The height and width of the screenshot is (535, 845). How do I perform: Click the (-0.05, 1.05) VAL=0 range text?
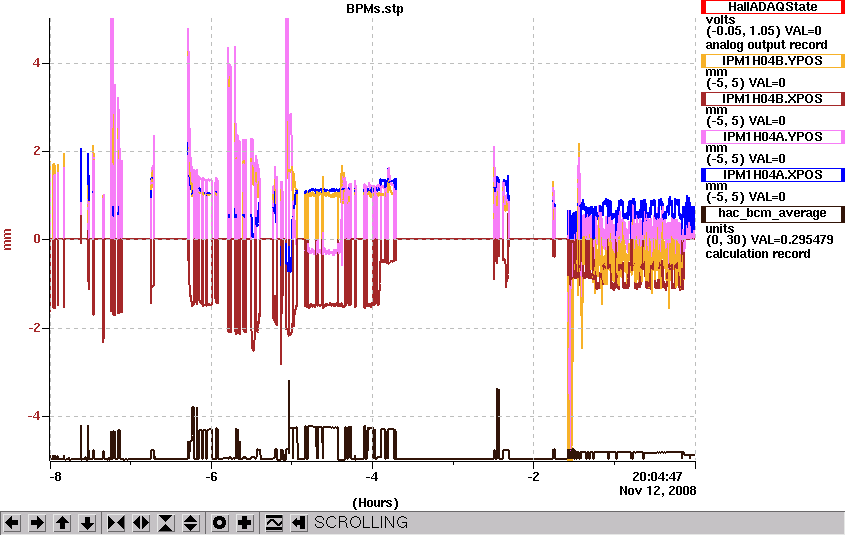764,31
